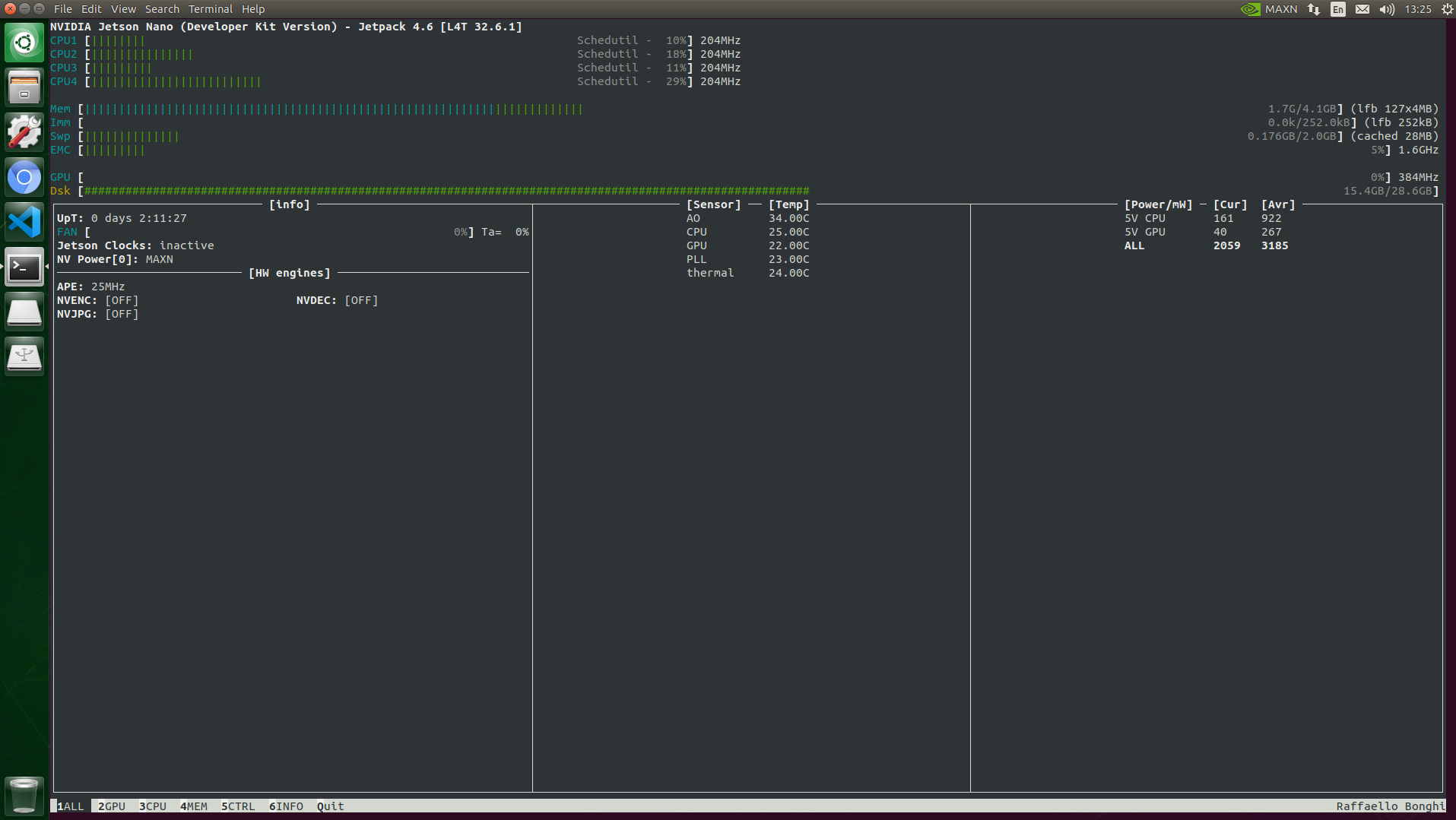Image resolution: width=1456 pixels, height=820 pixels.
Task: Click the 1.7G/4.1GB memory value
Action: click(1302, 109)
